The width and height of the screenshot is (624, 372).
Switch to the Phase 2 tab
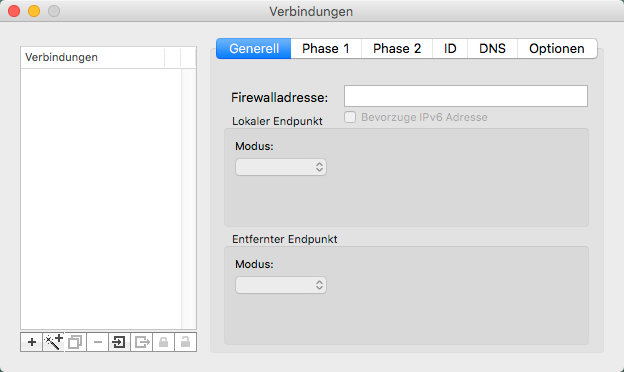coord(397,49)
